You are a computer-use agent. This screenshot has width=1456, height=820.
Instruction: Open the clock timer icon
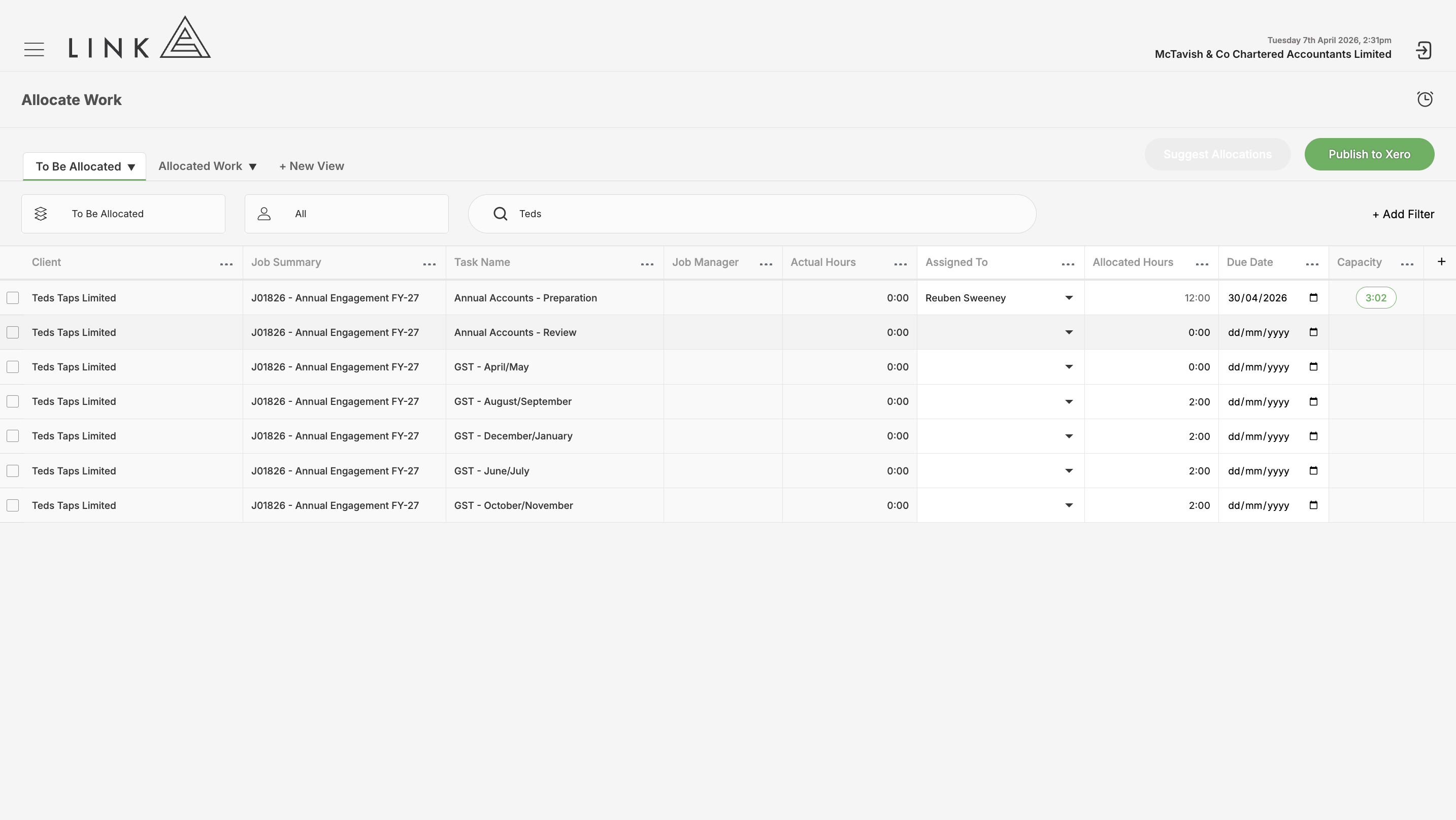1425,99
